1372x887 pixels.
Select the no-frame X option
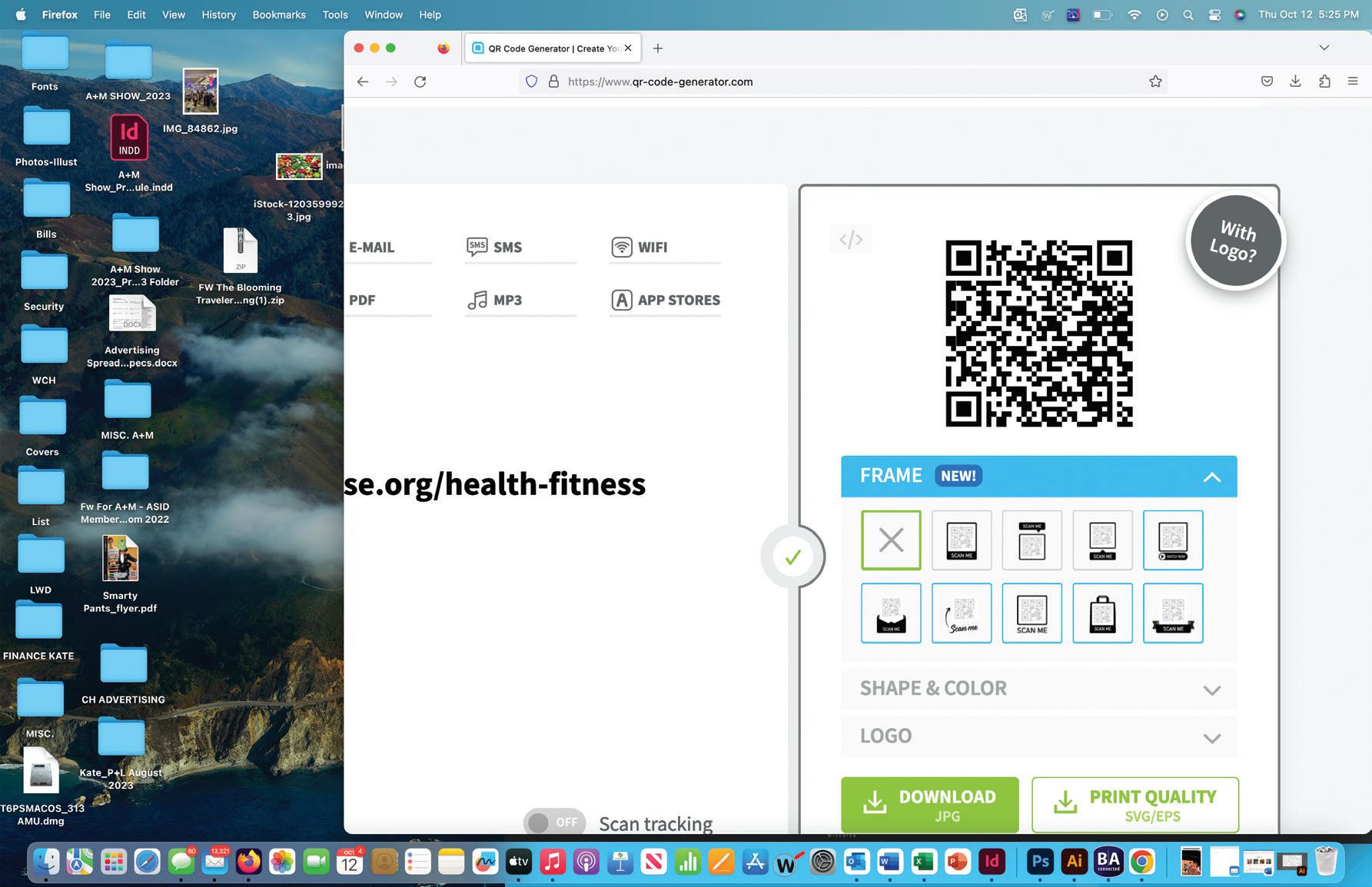coord(891,540)
